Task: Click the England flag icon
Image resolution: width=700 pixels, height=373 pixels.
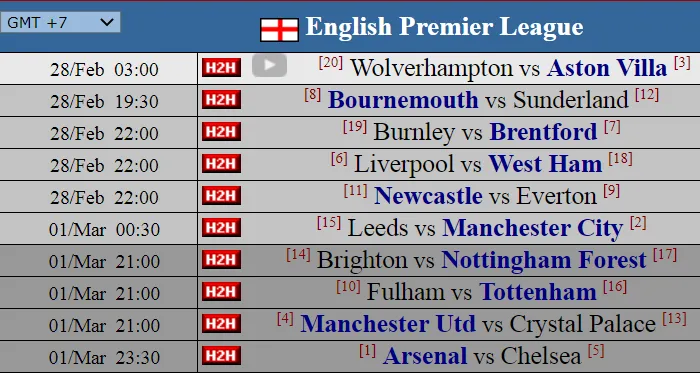Action: (x=279, y=30)
